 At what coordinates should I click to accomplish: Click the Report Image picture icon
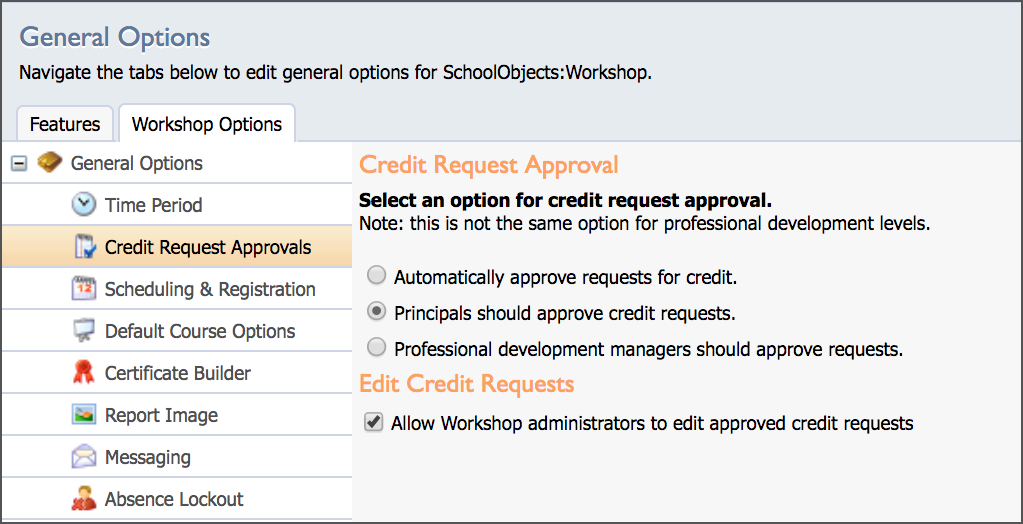pos(84,415)
